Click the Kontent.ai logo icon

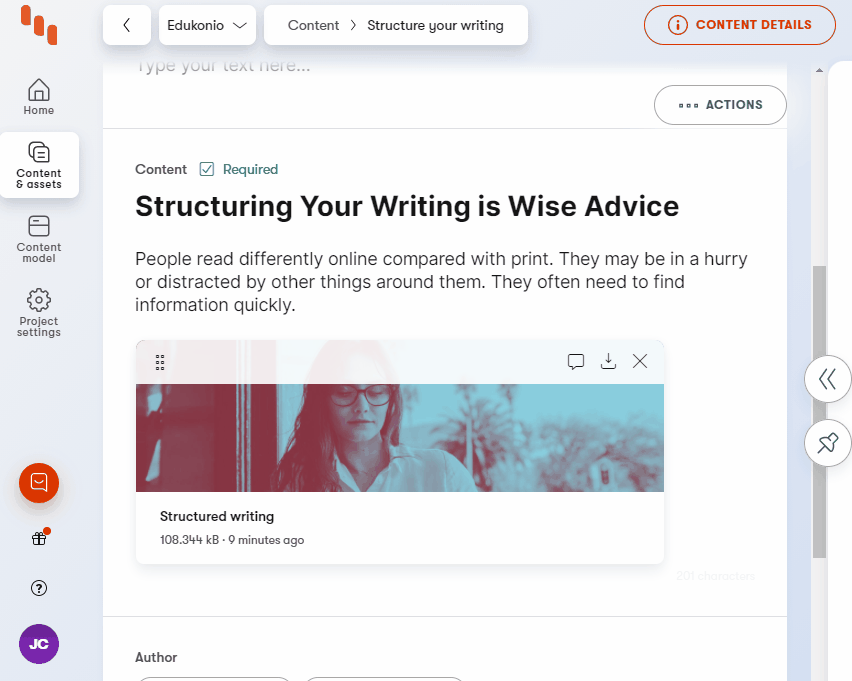tap(39, 25)
